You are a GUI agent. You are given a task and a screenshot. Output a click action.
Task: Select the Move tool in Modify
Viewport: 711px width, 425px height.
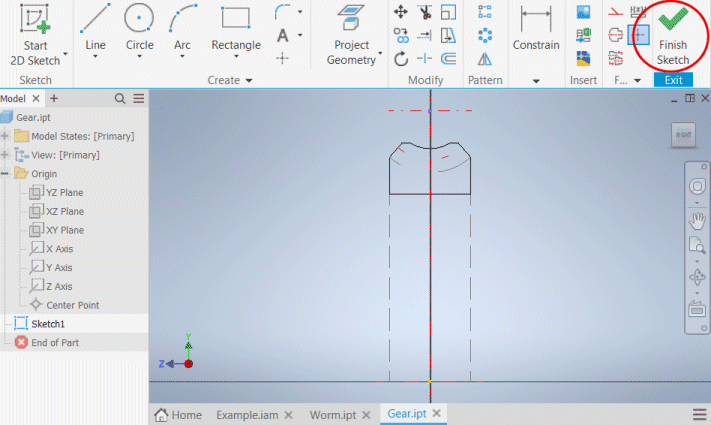(x=400, y=12)
